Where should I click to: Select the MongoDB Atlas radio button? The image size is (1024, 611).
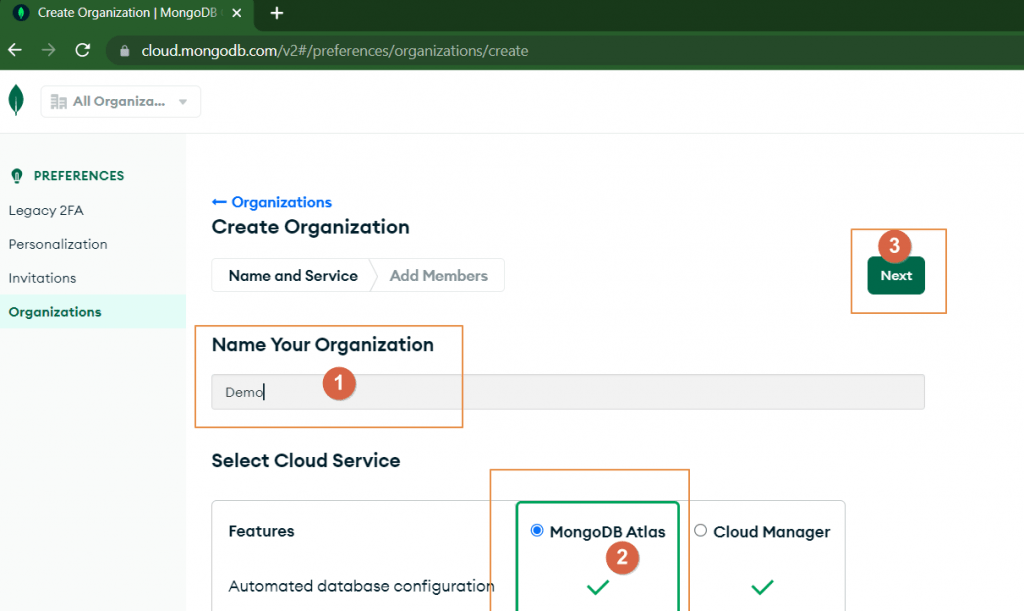[x=537, y=530]
